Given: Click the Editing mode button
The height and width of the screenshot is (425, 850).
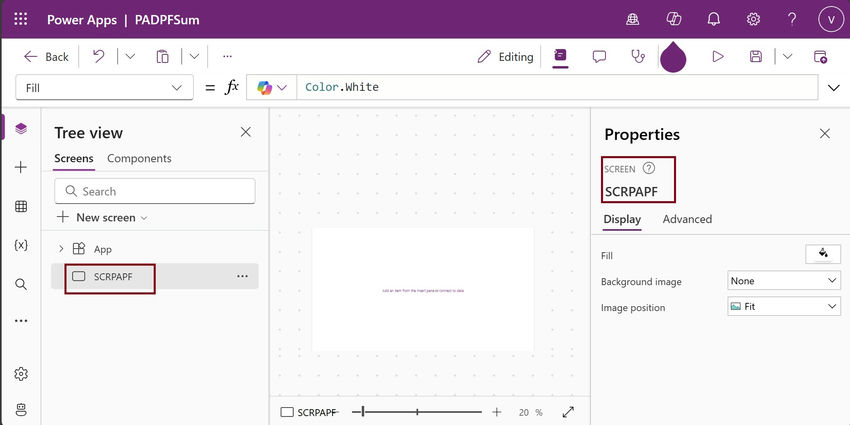Looking at the screenshot, I should tap(505, 57).
